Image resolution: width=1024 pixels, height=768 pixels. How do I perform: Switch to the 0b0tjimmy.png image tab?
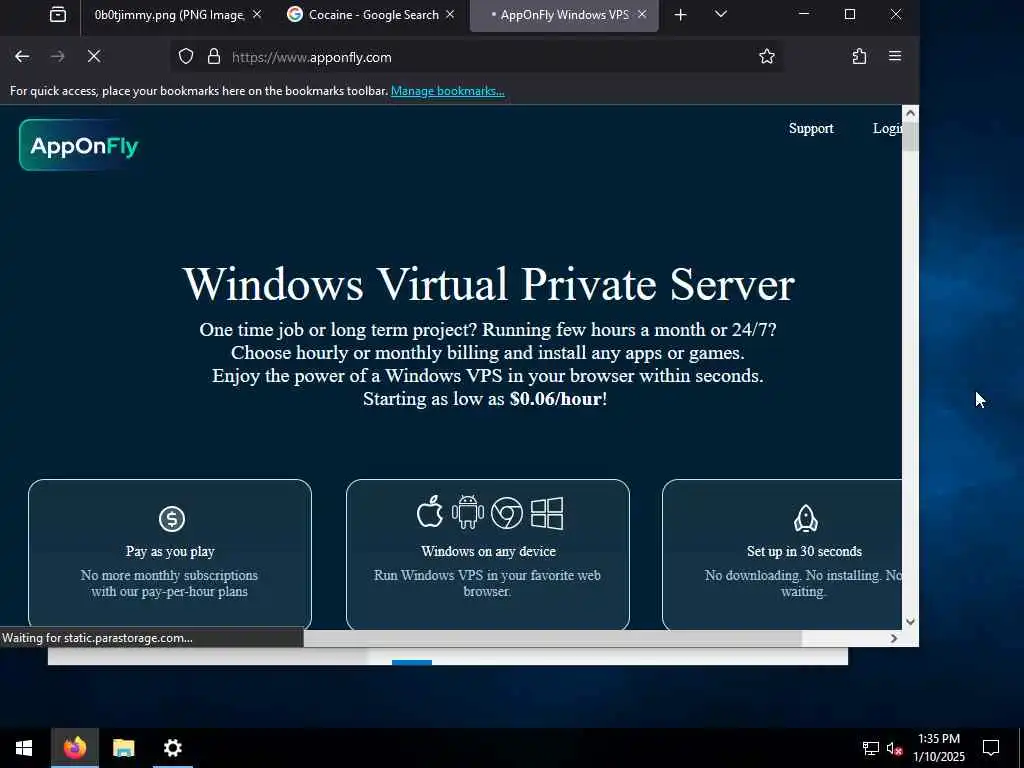point(170,14)
